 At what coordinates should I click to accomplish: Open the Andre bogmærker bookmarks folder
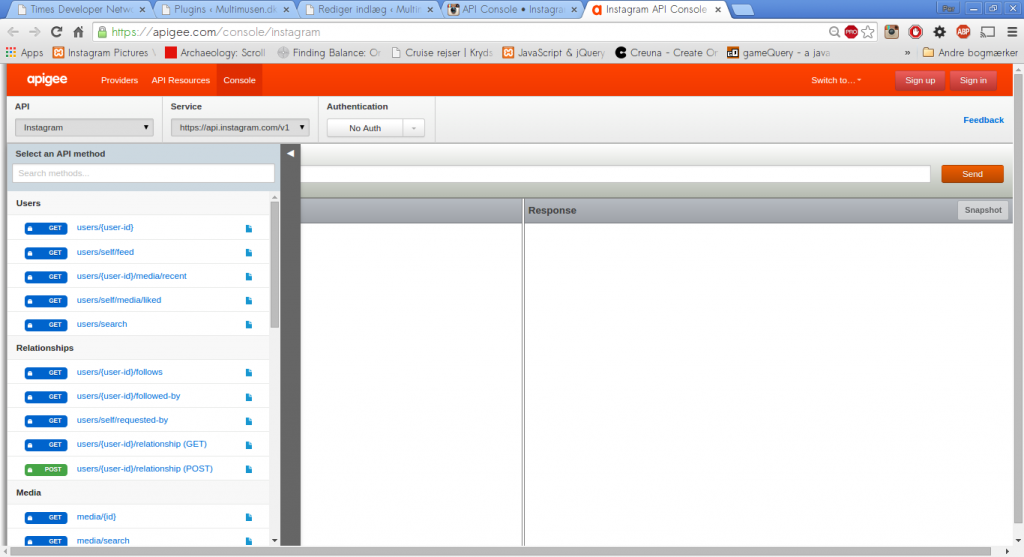(970, 53)
